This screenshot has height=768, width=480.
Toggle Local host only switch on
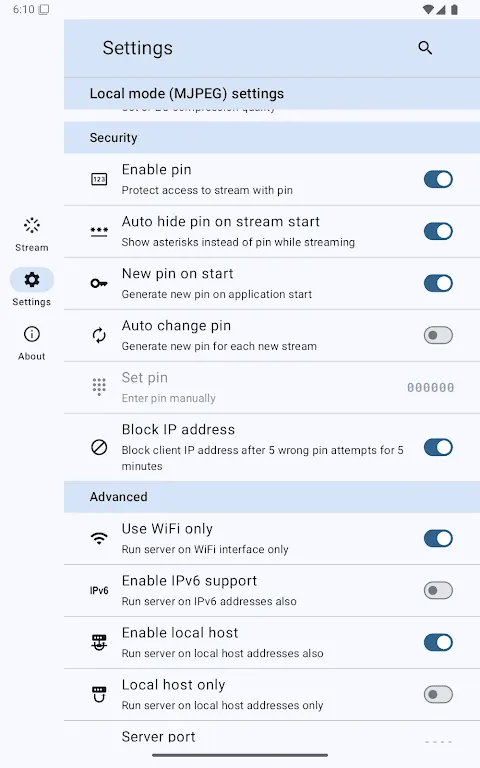438,694
